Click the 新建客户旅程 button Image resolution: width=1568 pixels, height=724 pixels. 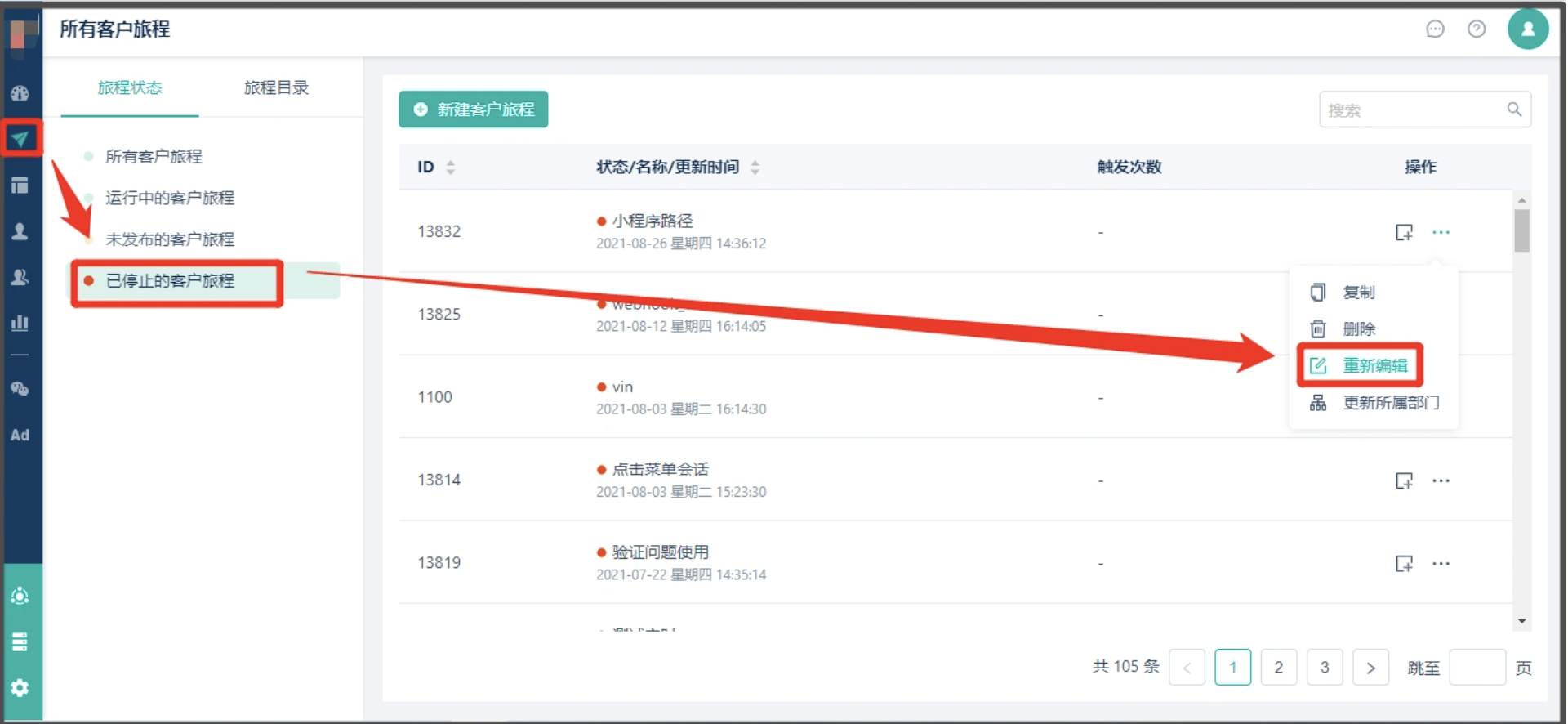point(473,109)
